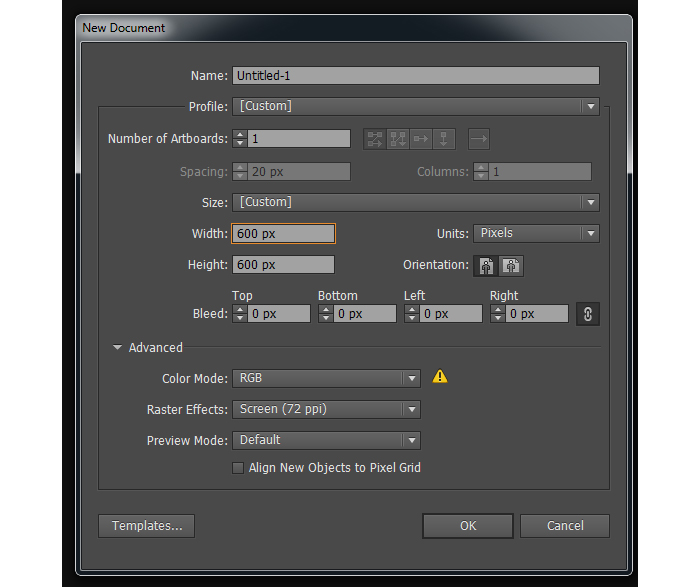Open the Units dropdown showing Pixels
The height and width of the screenshot is (587, 700).
535,233
